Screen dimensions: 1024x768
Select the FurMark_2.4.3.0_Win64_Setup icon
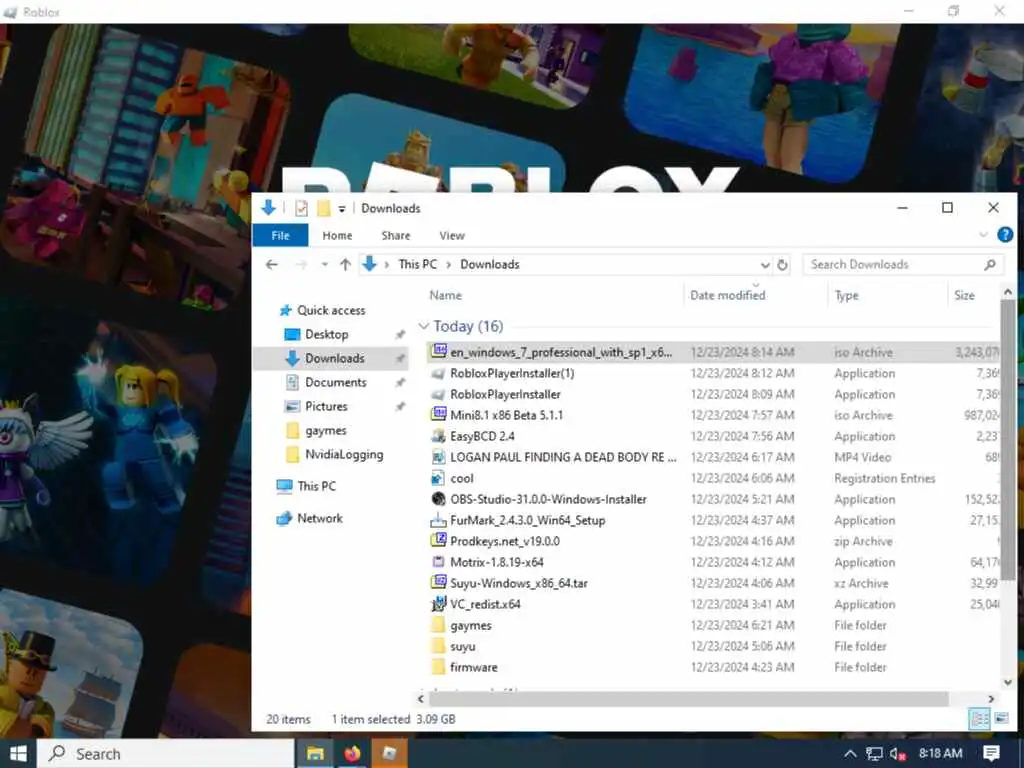pyautogui.click(x=438, y=520)
